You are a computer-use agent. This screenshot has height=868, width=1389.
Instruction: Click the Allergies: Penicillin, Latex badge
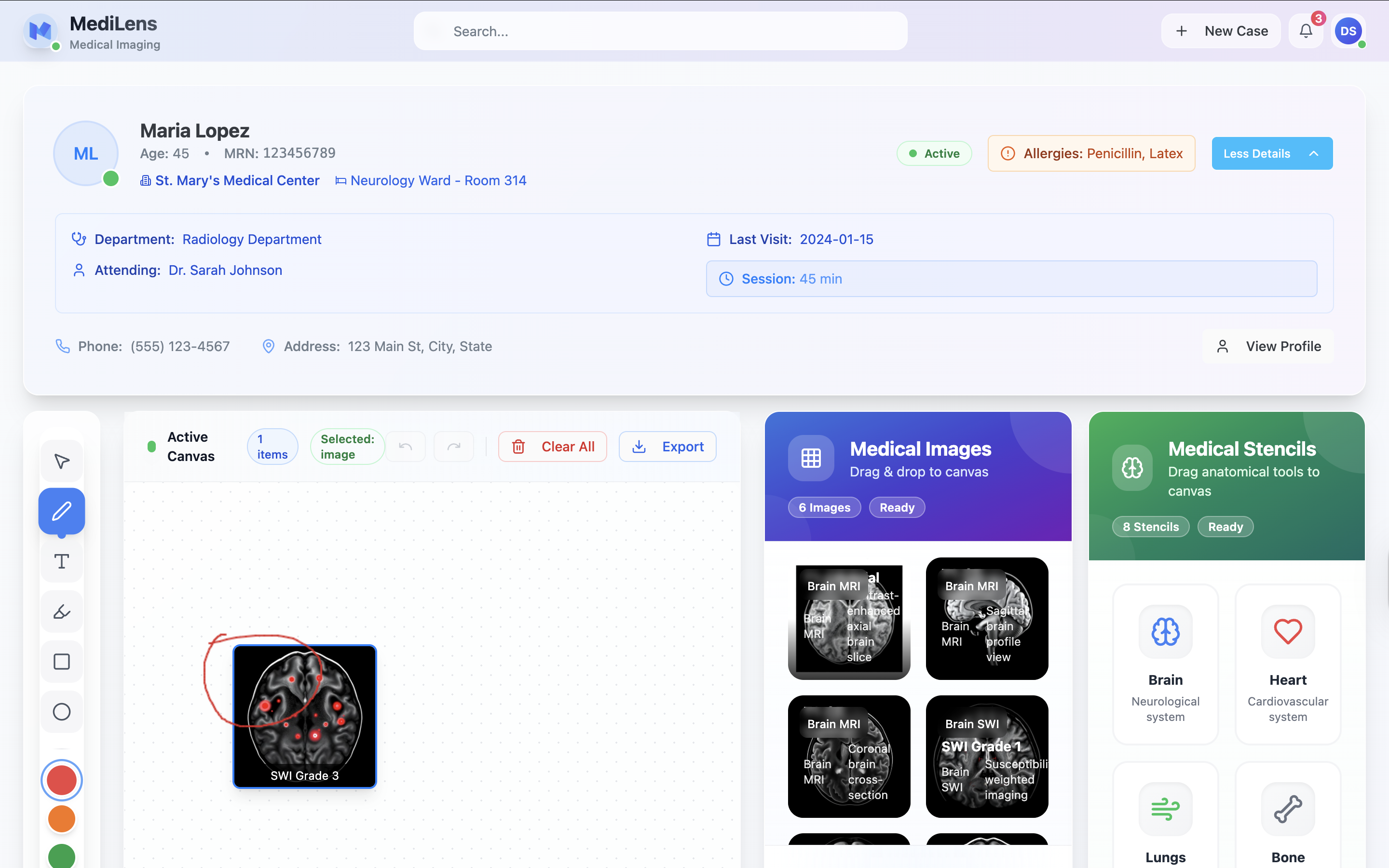point(1092,153)
